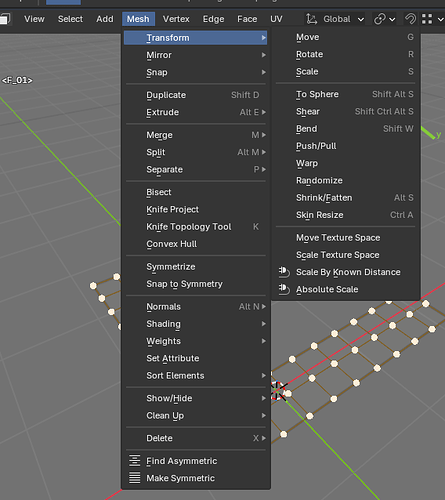Viewport: 445px width, 500px height.
Task: Toggle the snapping magnet icon
Action: 410,19
